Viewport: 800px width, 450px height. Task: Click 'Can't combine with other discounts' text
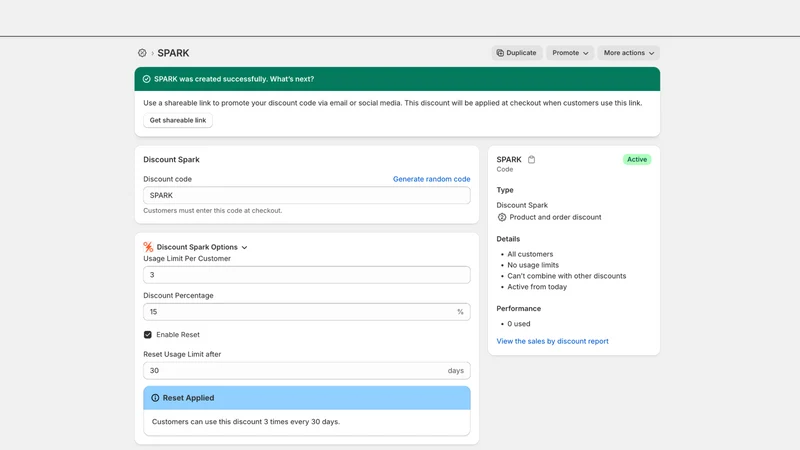tap(566, 276)
